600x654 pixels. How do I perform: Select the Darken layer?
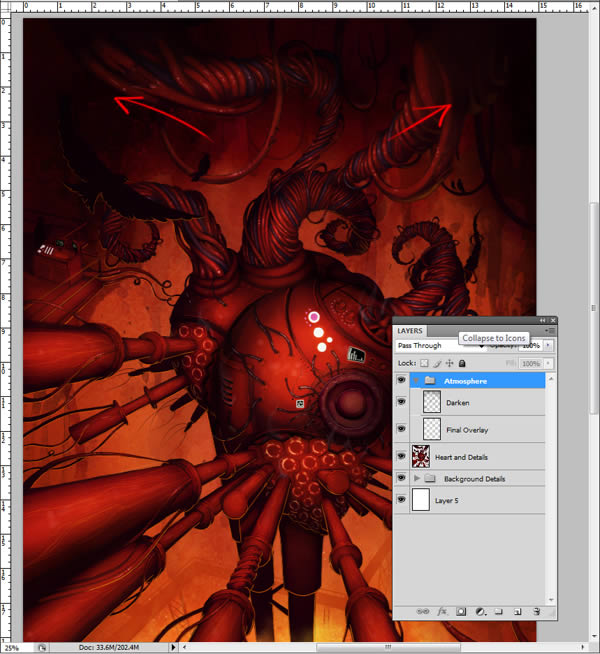tap(477, 402)
